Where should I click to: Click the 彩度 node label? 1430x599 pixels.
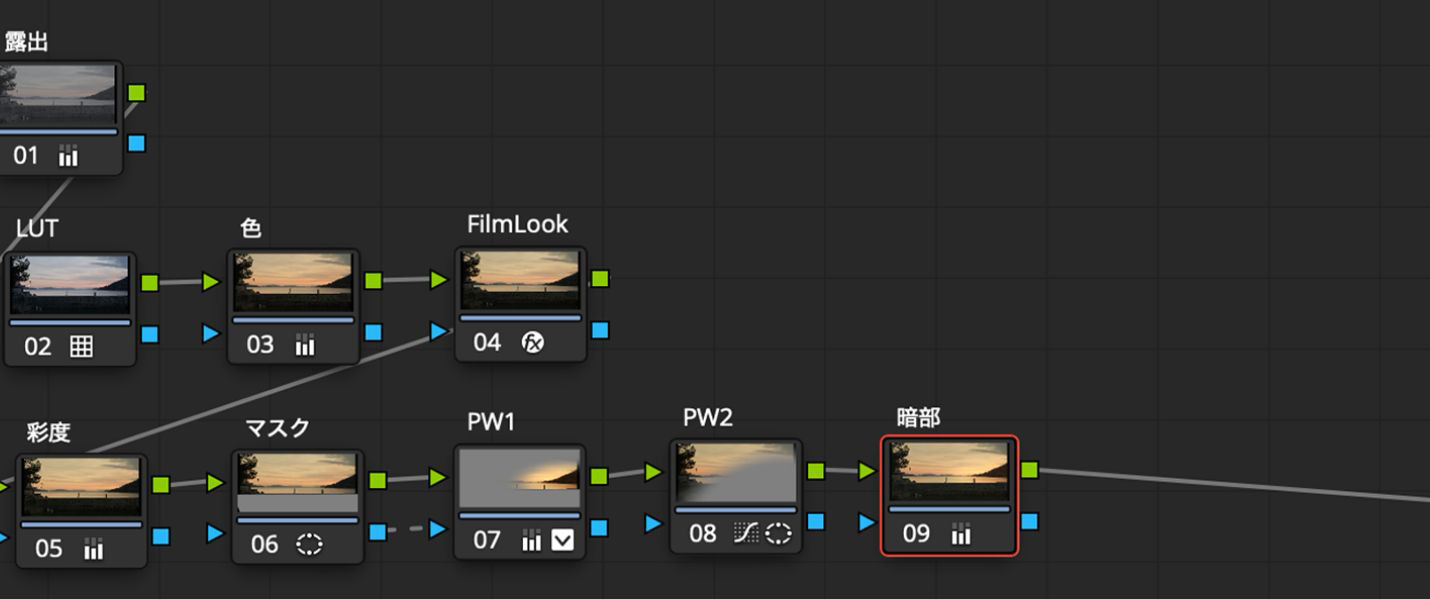(x=48, y=432)
